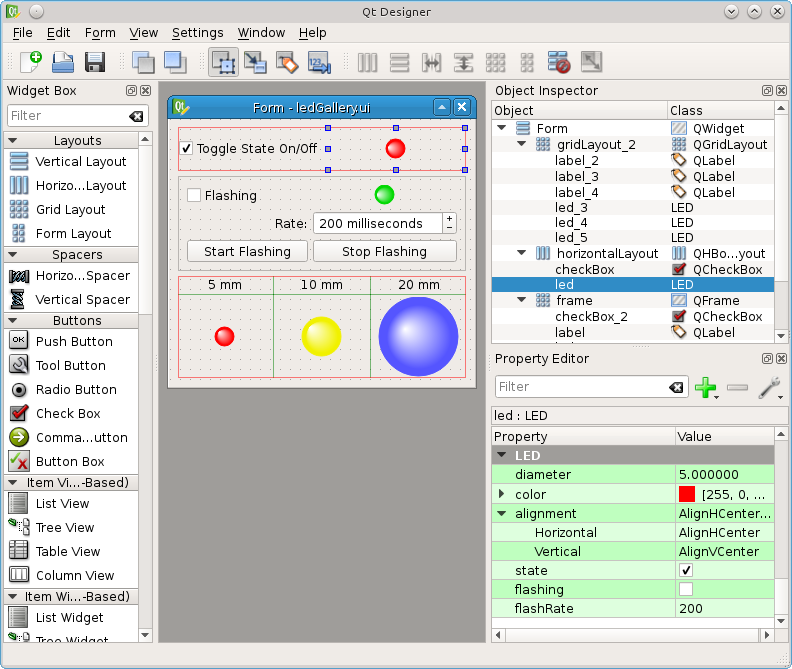Select the Edit Widgets mode icon
The width and height of the screenshot is (792, 669).
coord(223,62)
